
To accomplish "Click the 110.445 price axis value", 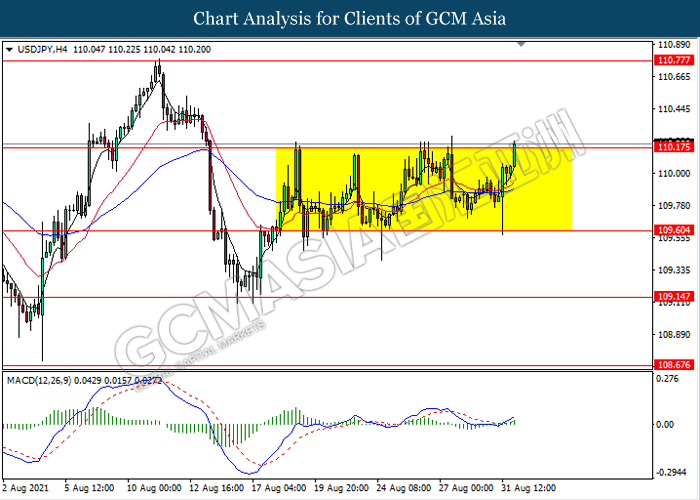I will (x=674, y=109).
